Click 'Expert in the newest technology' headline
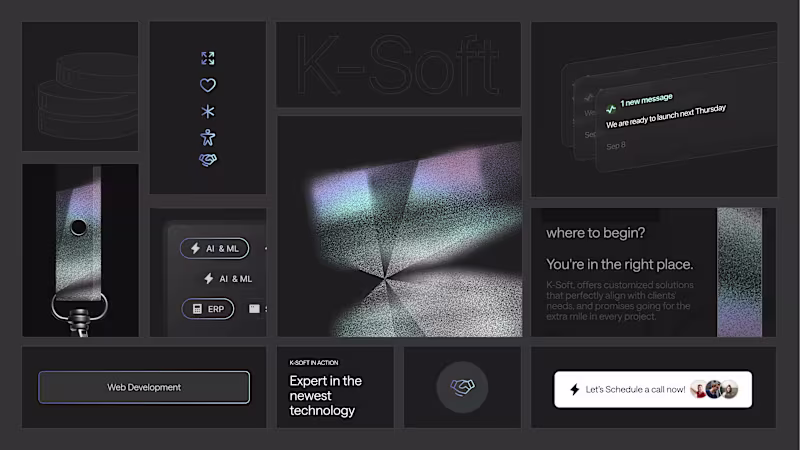 pyautogui.click(x=326, y=395)
